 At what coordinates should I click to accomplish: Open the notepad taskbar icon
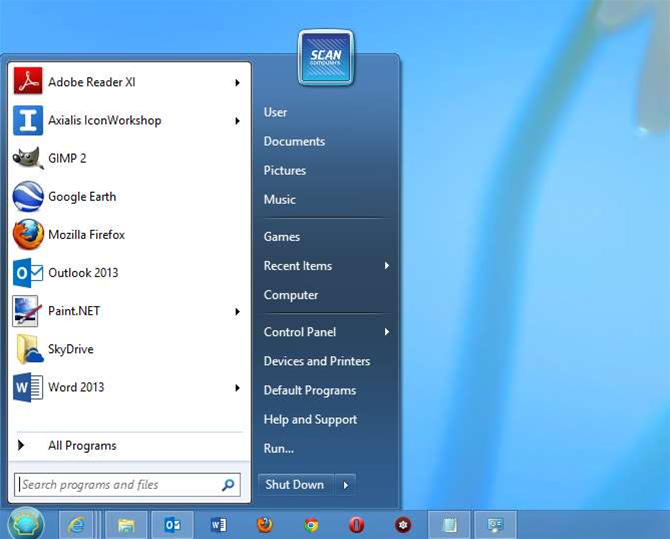click(x=449, y=524)
